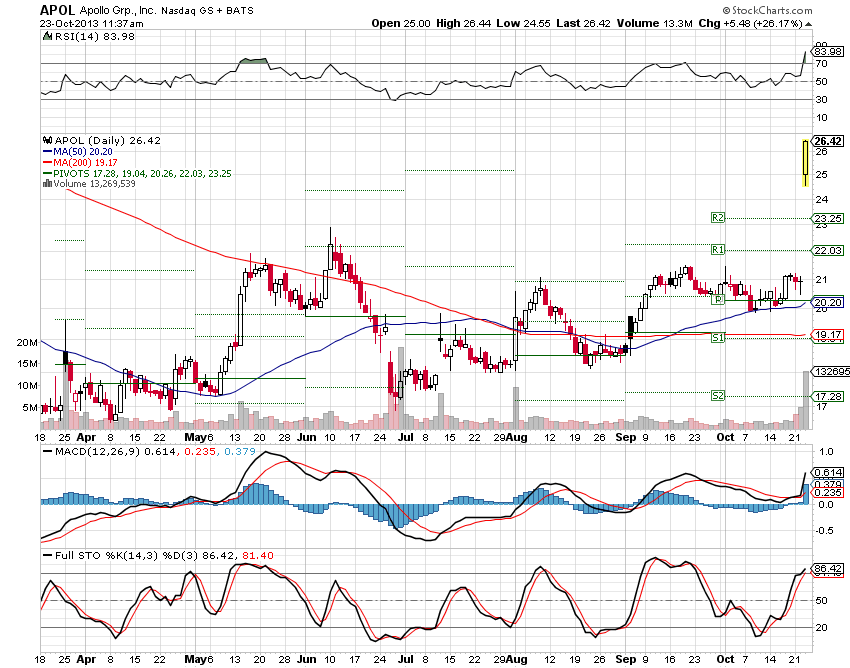
Task: Click the Open 25.00 quote value
Action: (401, 23)
